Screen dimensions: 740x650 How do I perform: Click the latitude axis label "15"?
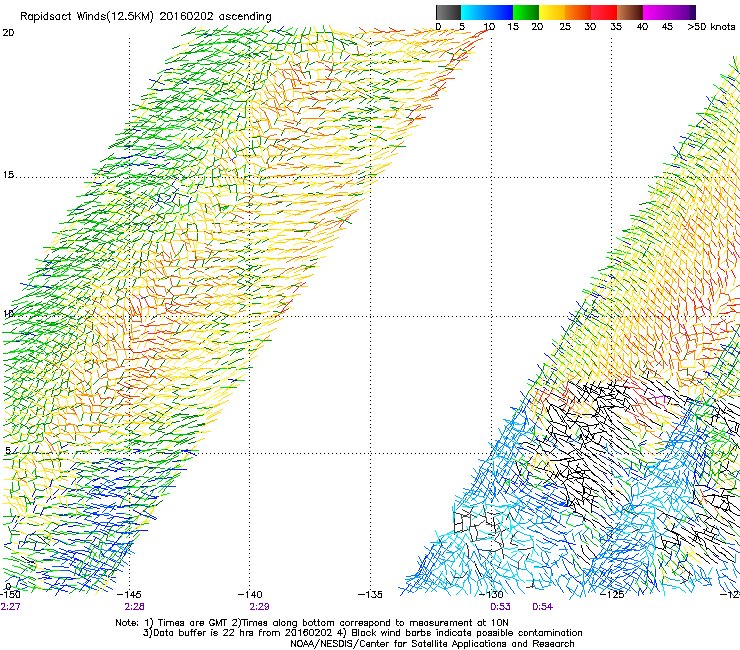click(8, 175)
